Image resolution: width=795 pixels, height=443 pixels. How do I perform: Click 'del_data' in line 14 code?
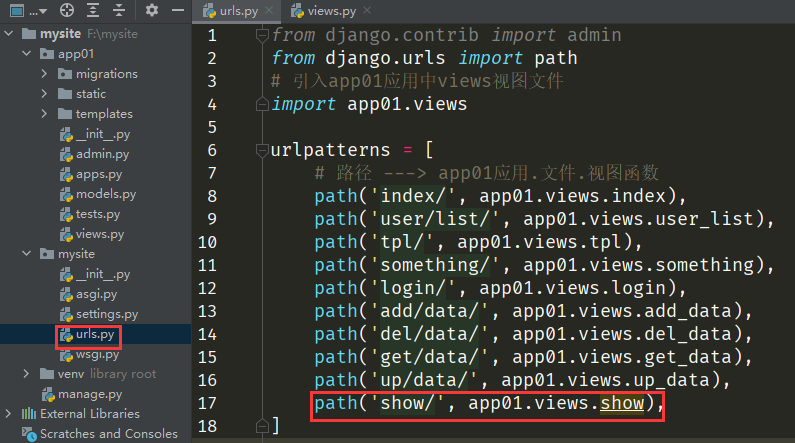pos(688,334)
